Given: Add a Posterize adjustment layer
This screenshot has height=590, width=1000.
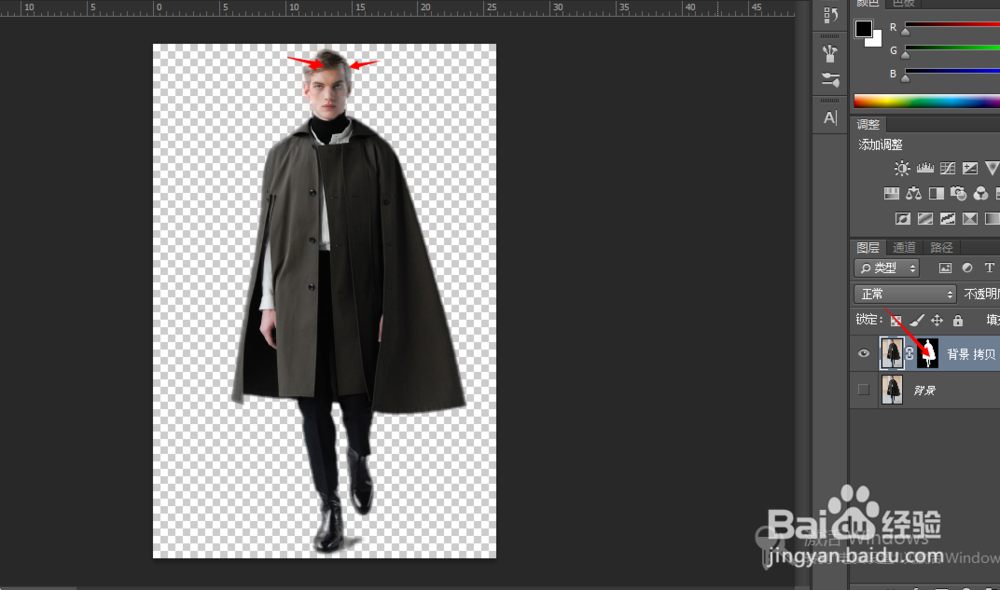Looking at the screenshot, I should [x=925, y=219].
